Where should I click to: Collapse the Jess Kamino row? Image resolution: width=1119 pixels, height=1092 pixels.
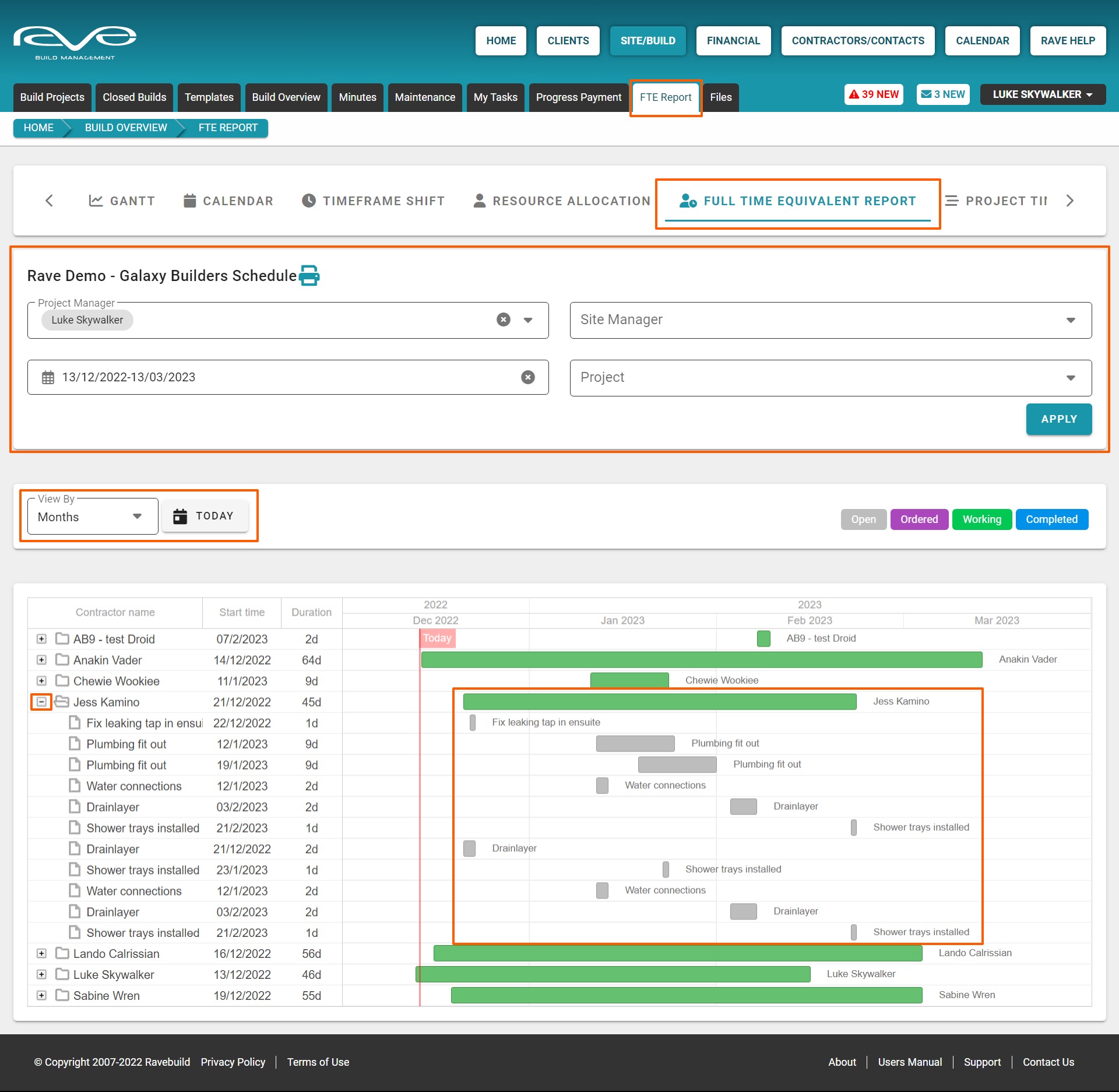(41, 702)
